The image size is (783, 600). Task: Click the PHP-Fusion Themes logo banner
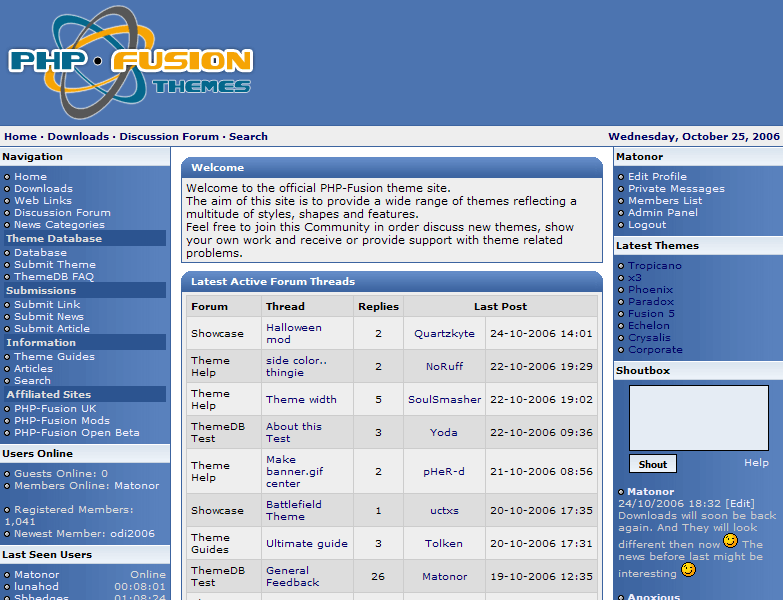131,62
